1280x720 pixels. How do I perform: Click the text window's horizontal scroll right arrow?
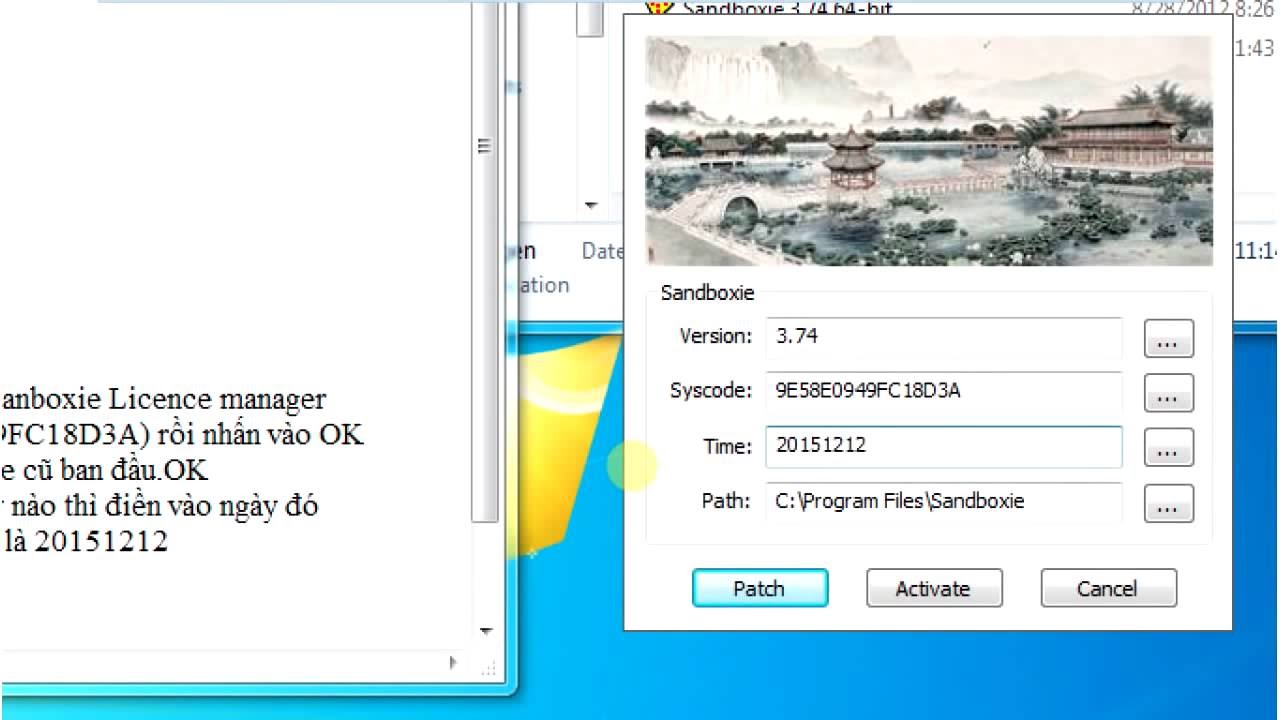pos(453,662)
